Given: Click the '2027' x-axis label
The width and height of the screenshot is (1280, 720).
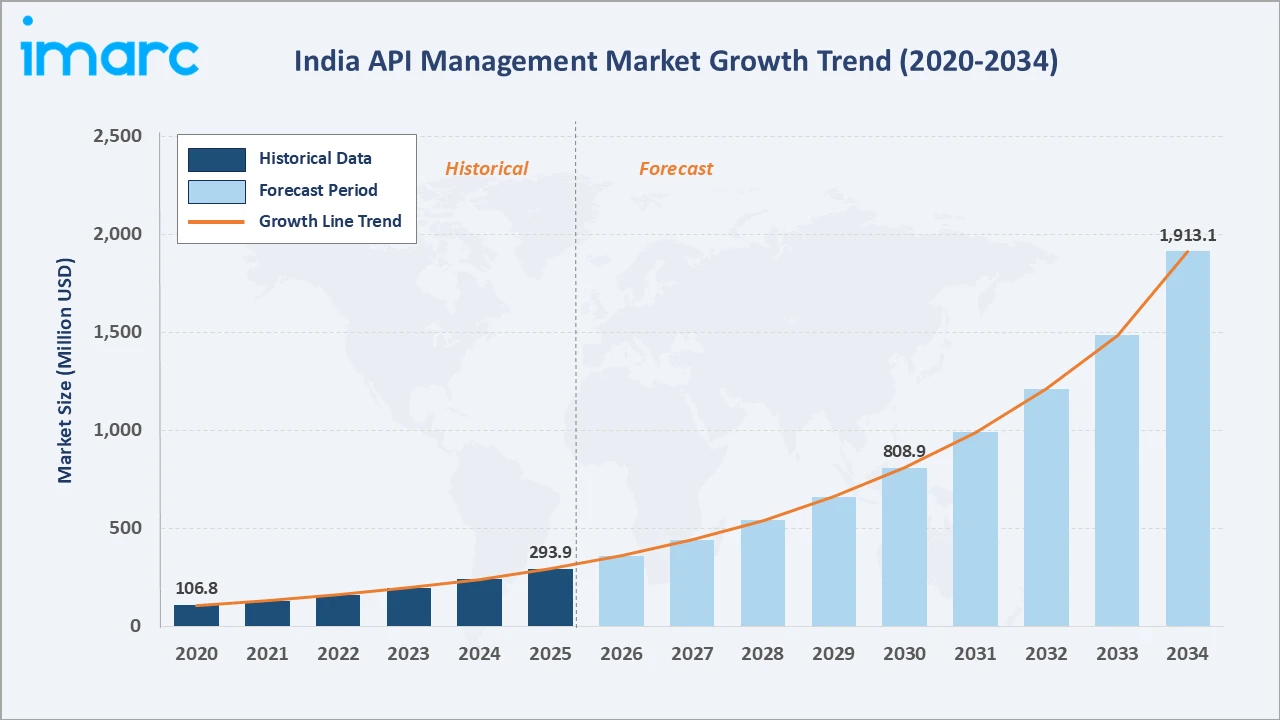Looking at the screenshot, I should click(x=692, y=654).
